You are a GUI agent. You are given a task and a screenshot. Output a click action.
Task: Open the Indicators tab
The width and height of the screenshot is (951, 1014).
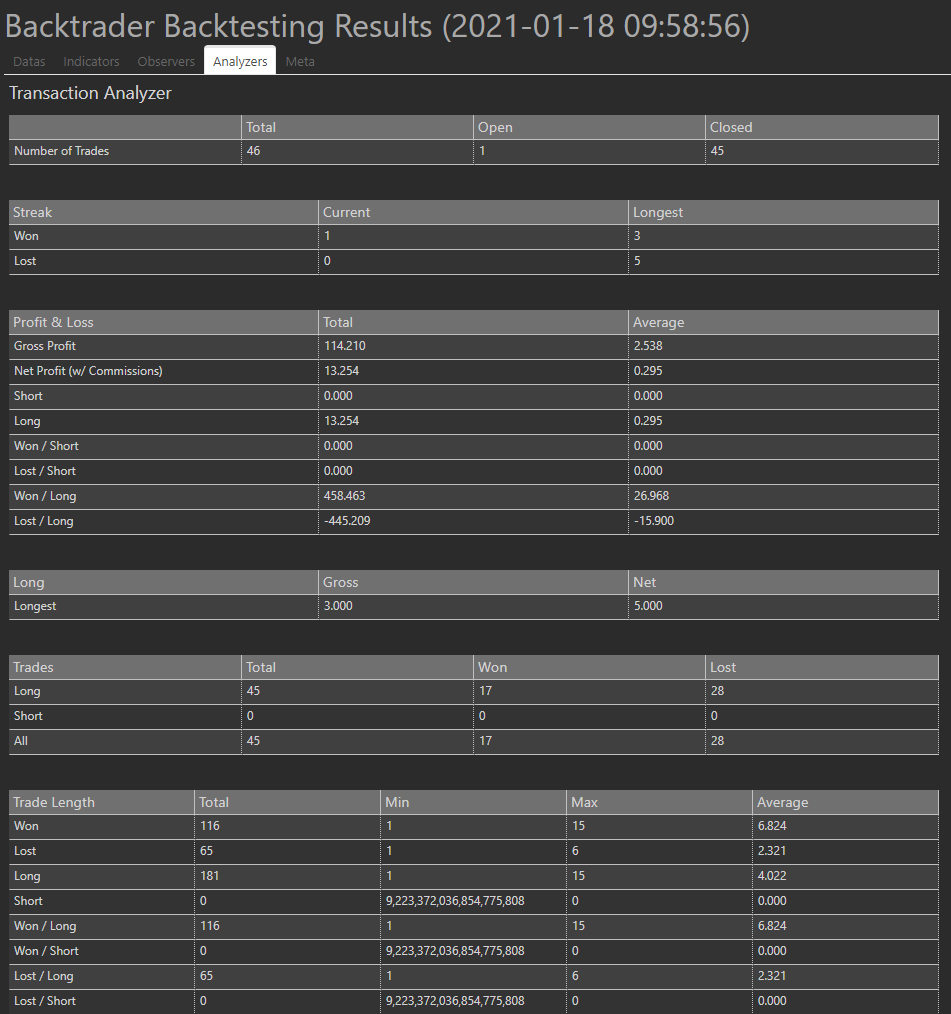click(91, 61)
